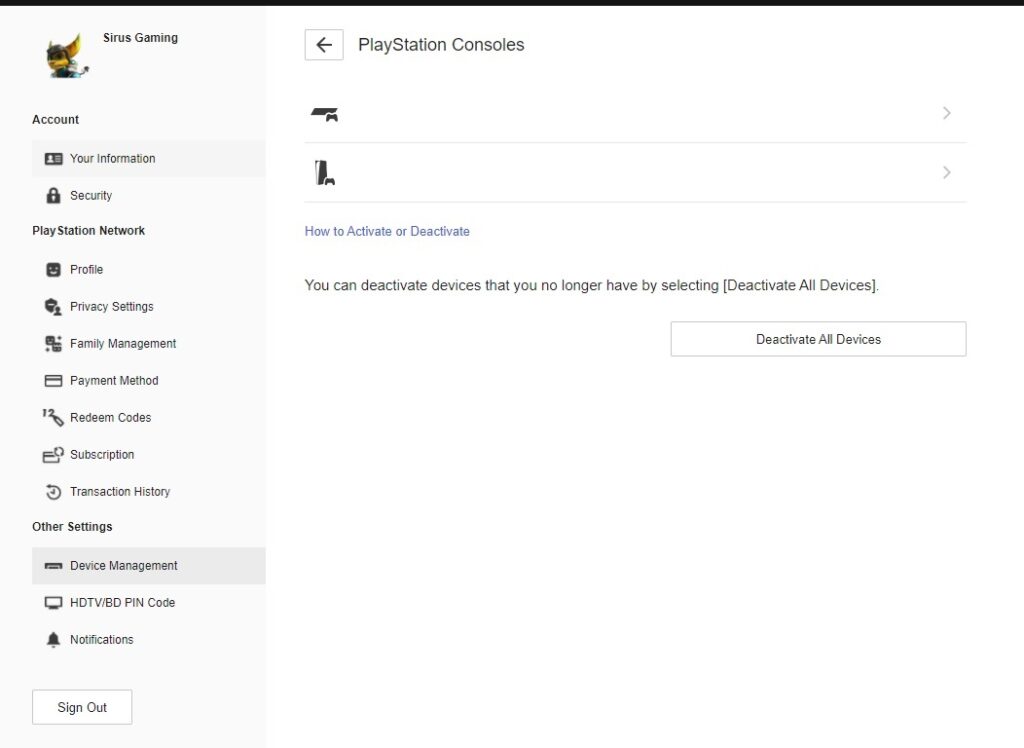Screen dimensions: 1024x748
Task: Go back using the left arrow button
Action: click(324, 45)
